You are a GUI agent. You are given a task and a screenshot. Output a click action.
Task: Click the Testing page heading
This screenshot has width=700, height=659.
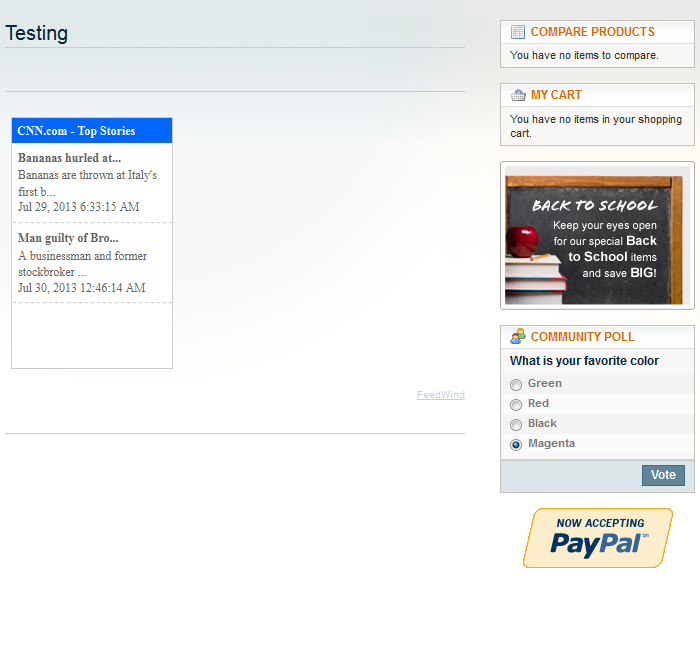pyautogui.click(x=37, y=33)
